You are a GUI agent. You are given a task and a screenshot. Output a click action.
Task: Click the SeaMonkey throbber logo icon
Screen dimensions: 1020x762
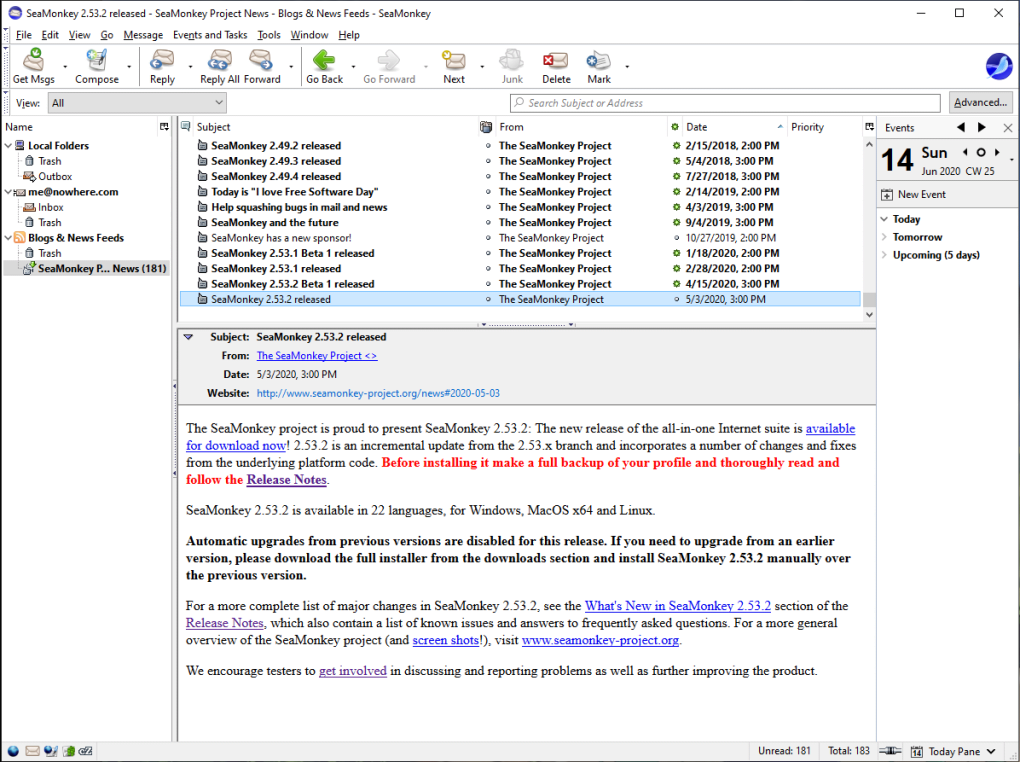[x=999, y=66]
